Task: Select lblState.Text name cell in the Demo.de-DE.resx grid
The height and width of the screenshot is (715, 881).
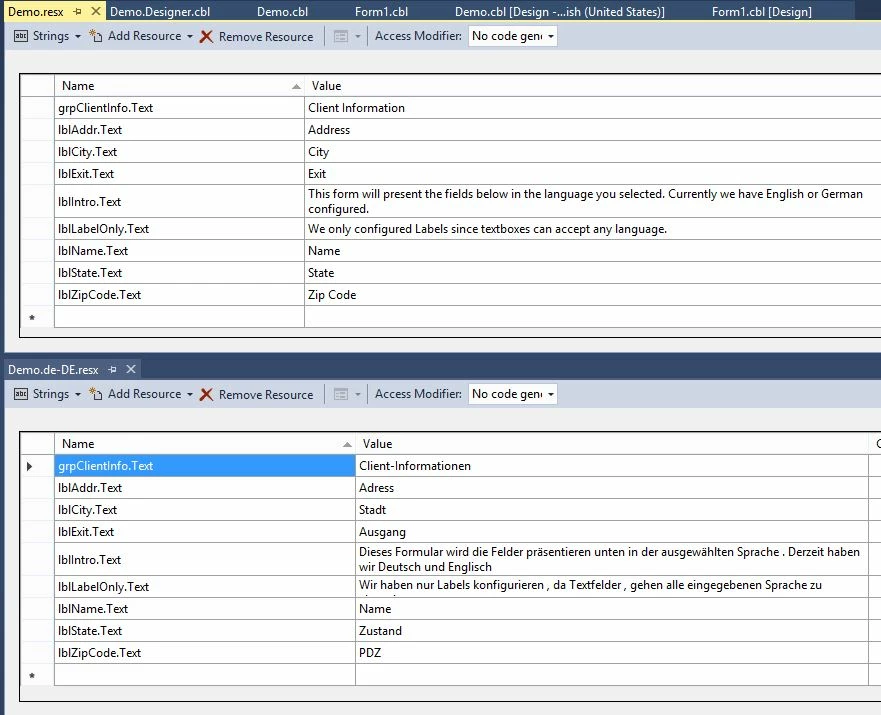Action: coord(205,631)
